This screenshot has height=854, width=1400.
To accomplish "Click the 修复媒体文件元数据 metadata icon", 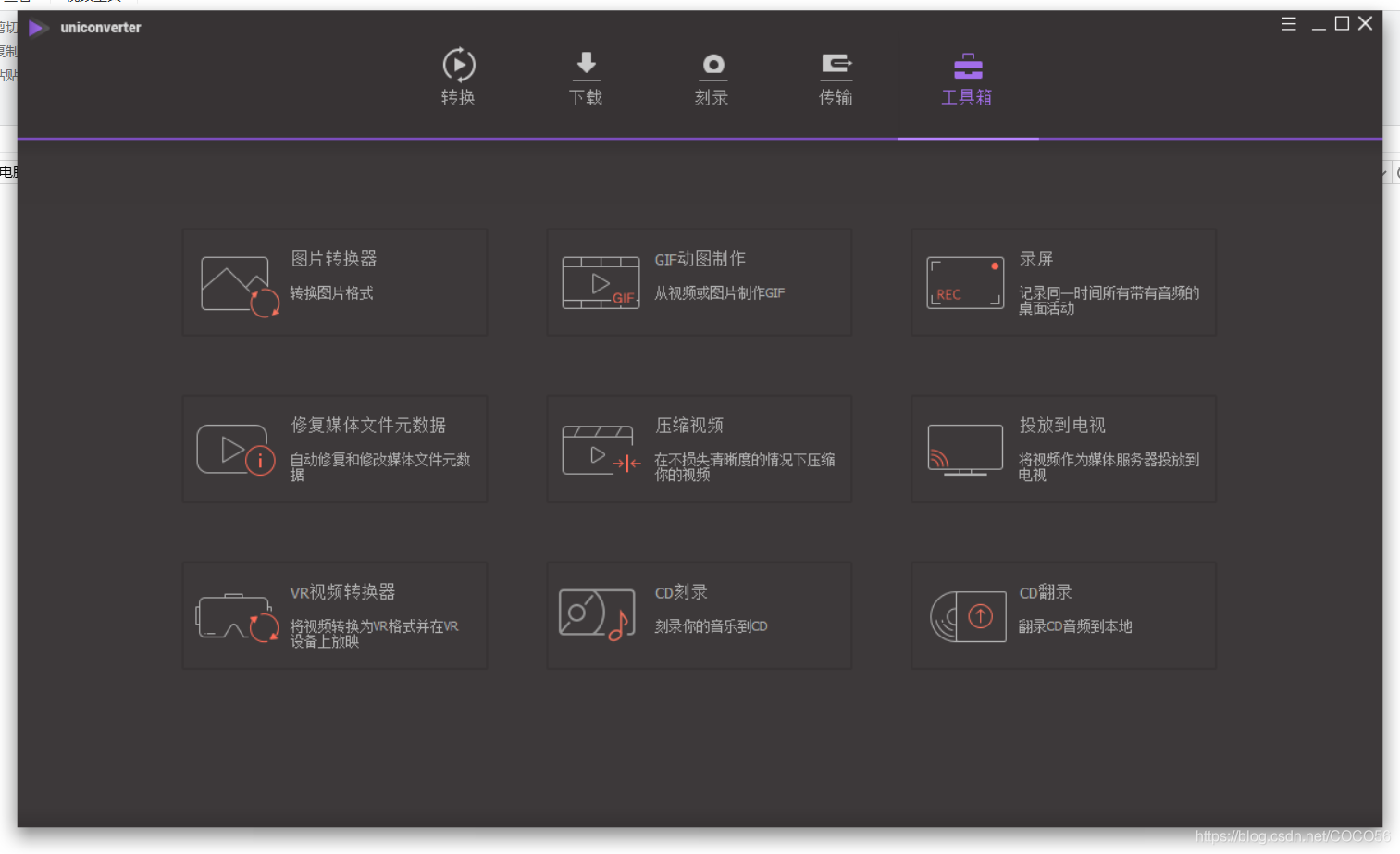I will [236, 450].
